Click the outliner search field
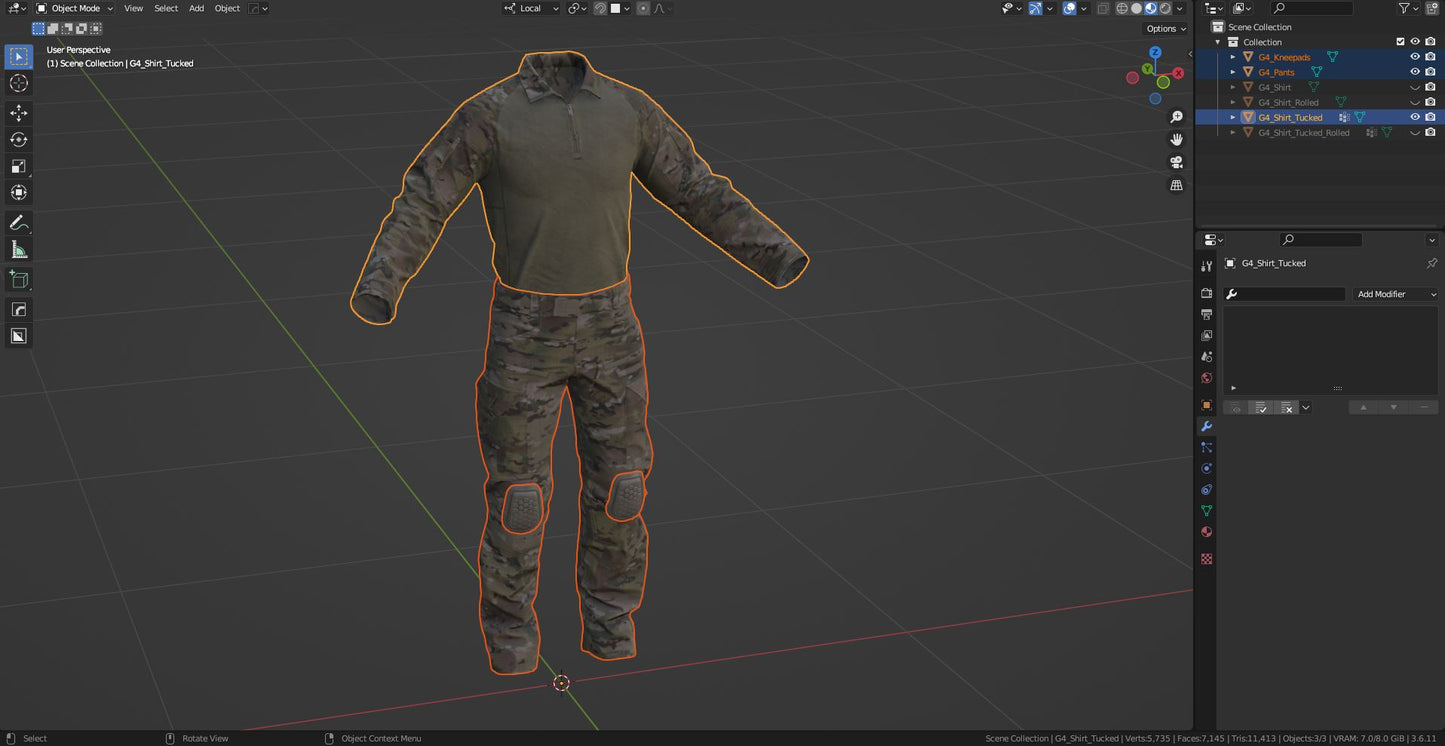Screen dimensions: 1445x746 coord(1311,8)
